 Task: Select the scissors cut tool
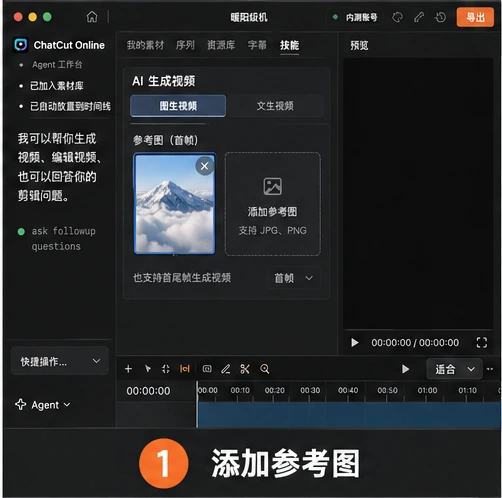(245, 369)
